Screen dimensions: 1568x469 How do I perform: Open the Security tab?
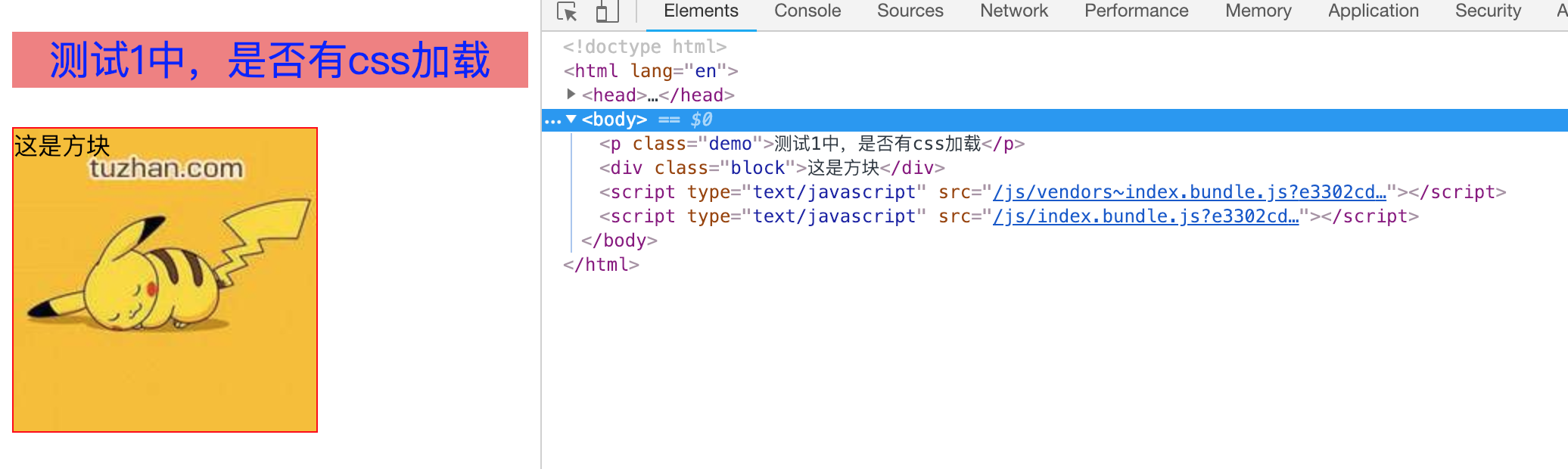coord(1488,11)
